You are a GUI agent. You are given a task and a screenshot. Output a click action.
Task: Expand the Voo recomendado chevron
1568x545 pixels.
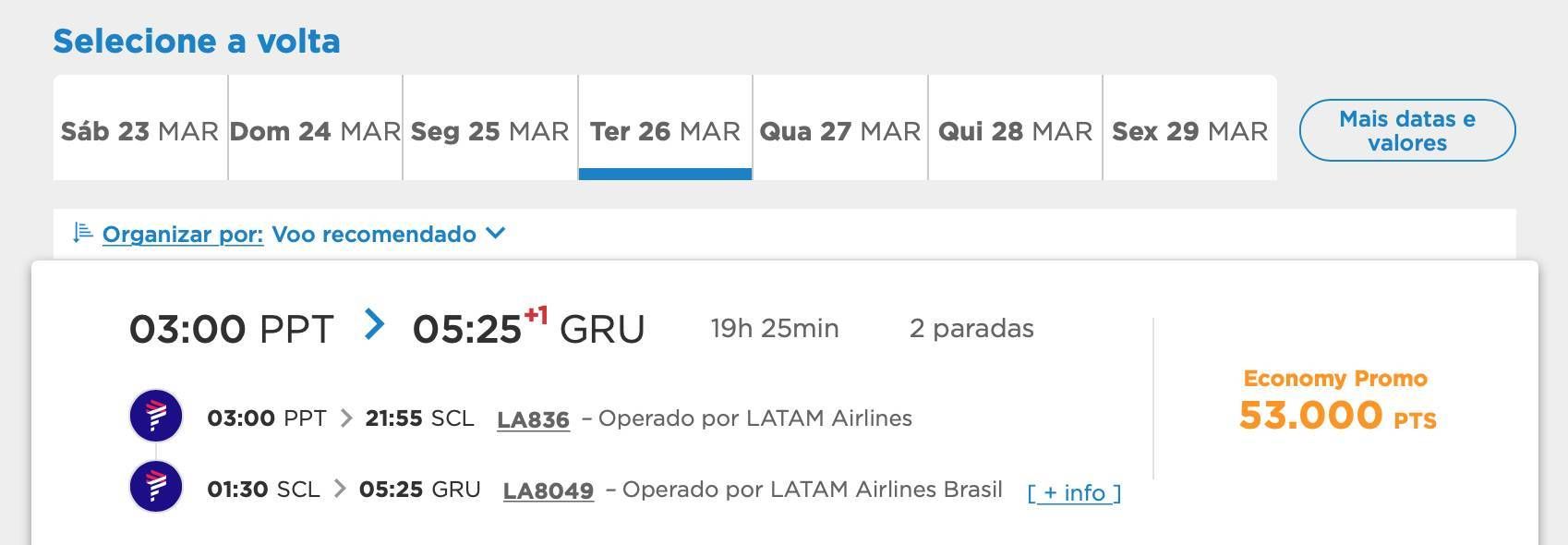pyautogui.click(x=496, y=233)
